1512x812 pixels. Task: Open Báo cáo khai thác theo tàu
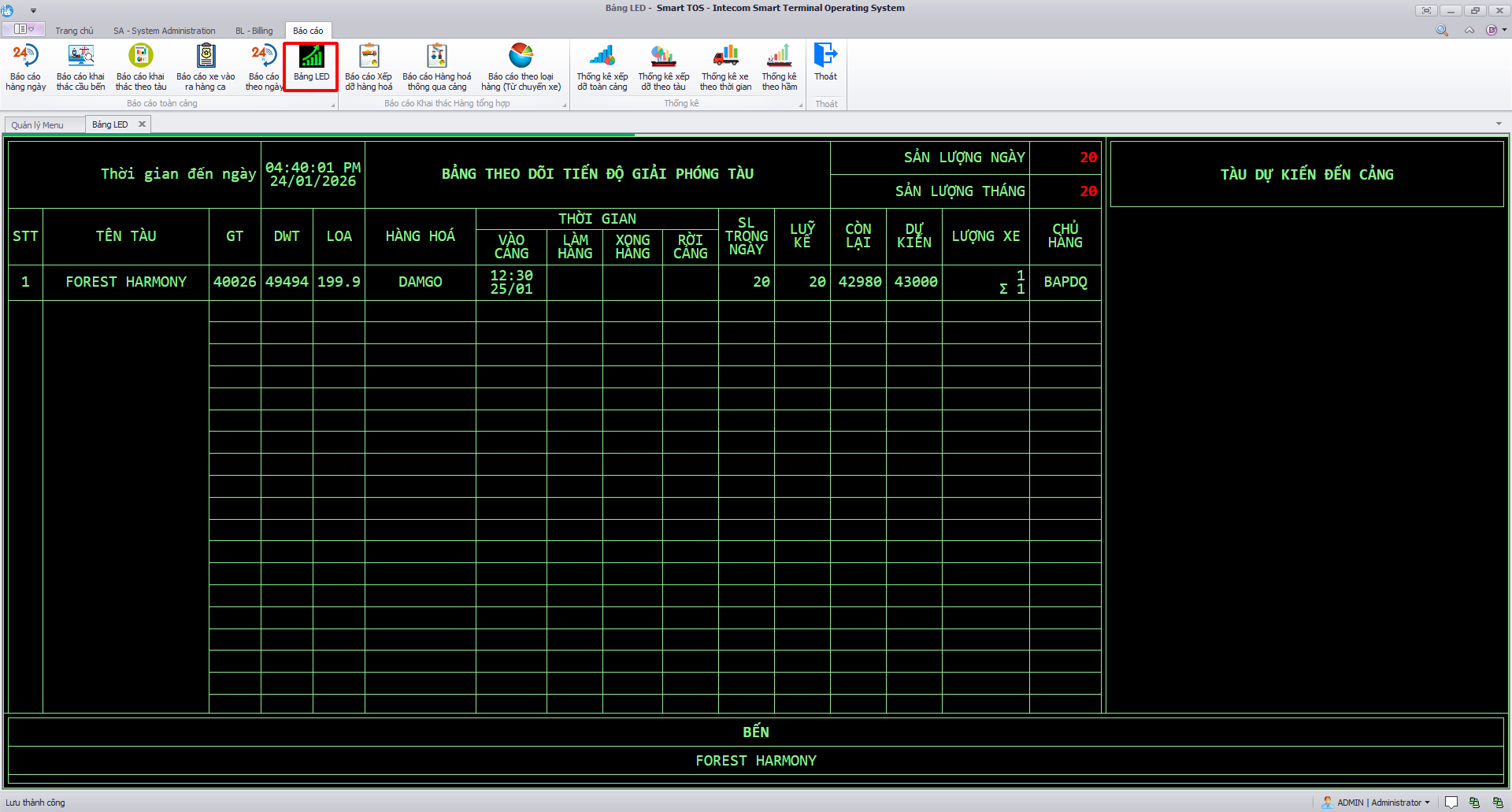click(x=141, y=67)
